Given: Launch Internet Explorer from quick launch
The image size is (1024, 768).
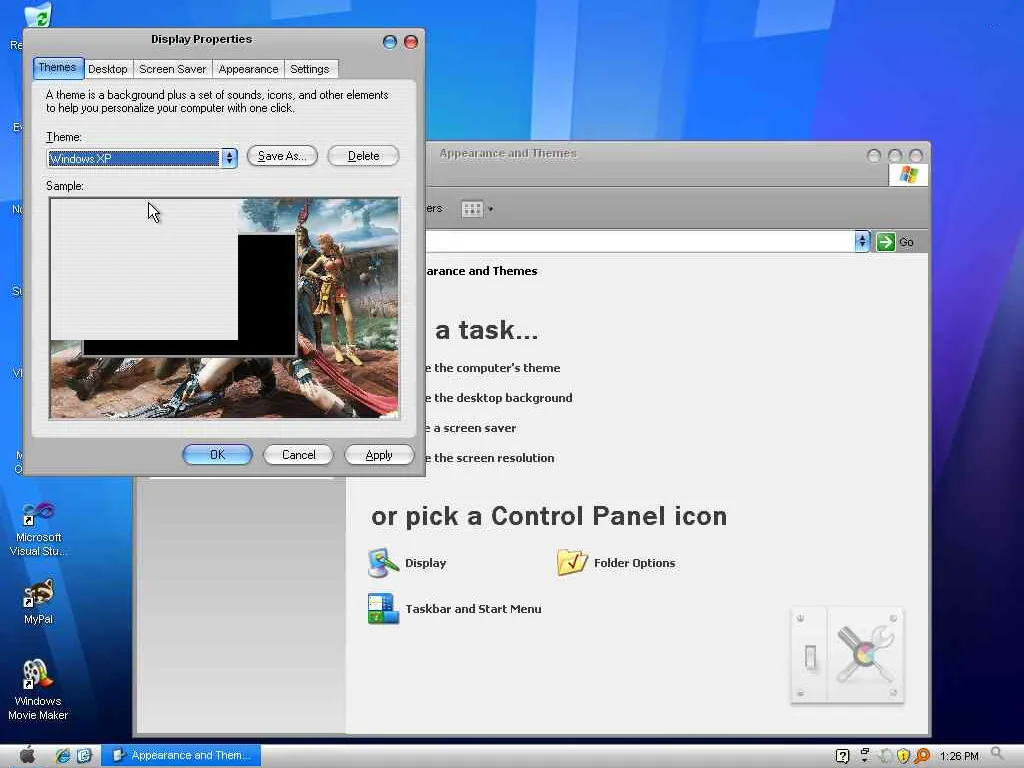Looking at the screenshot, I should coord(63,756).
